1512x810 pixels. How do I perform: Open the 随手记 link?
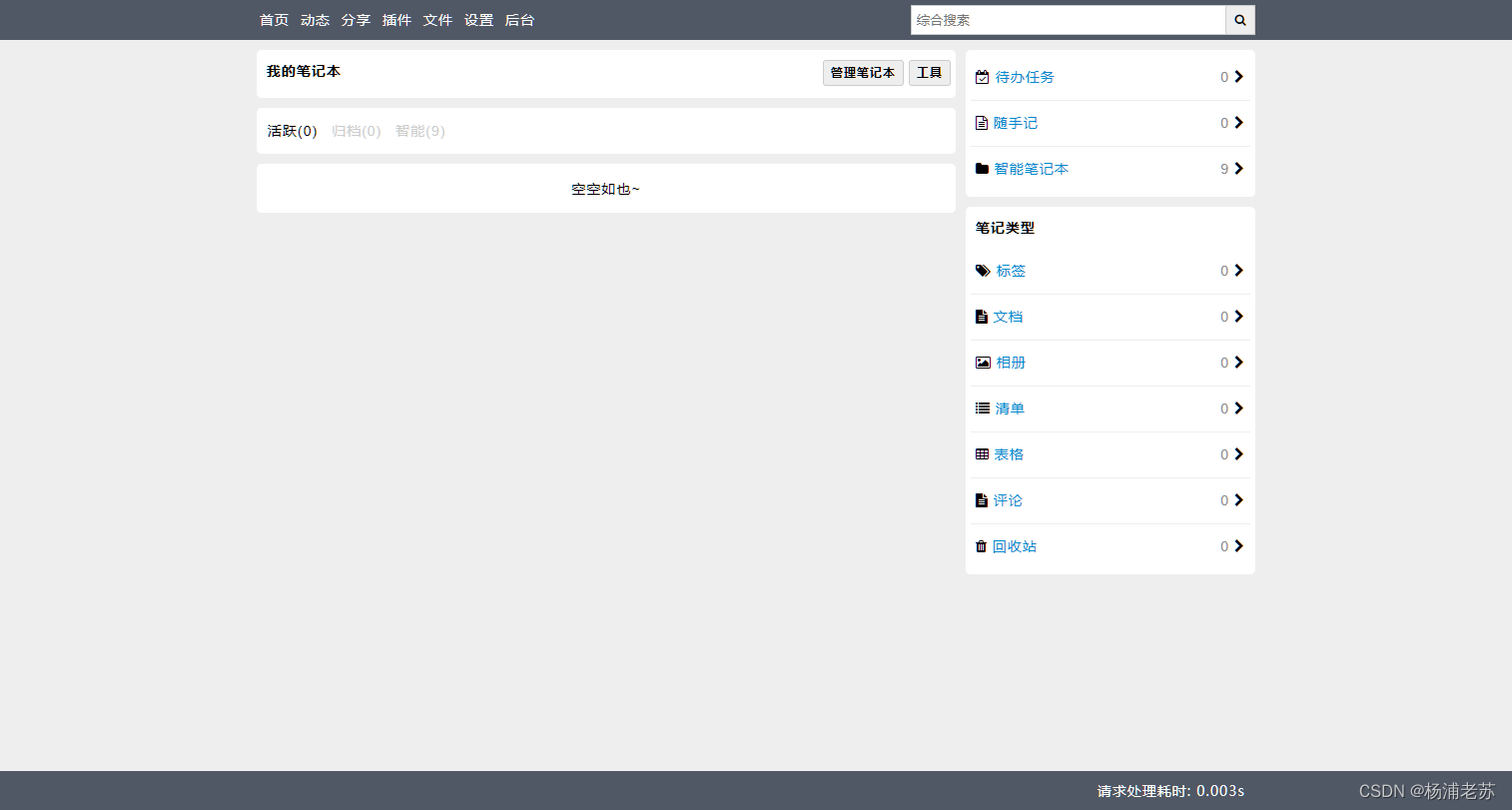coord(1016,122)
